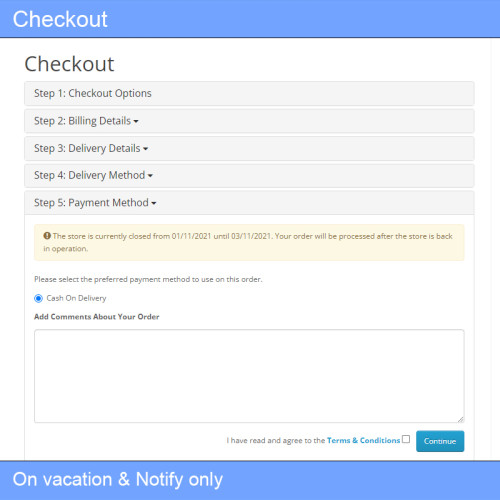Click inside the order comments text area
This screenshot has width=500, height=500.
[x=249, y=376]
